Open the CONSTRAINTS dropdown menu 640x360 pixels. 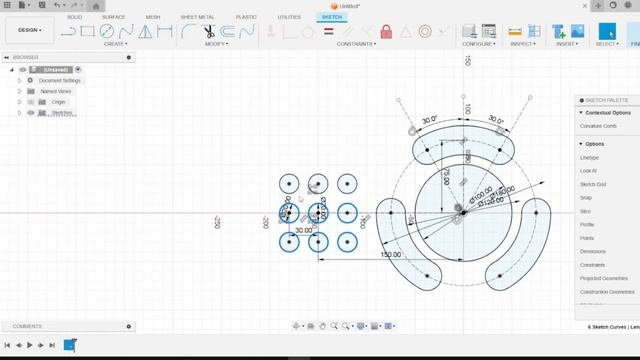pyautogui.click(x=356, y=44)
